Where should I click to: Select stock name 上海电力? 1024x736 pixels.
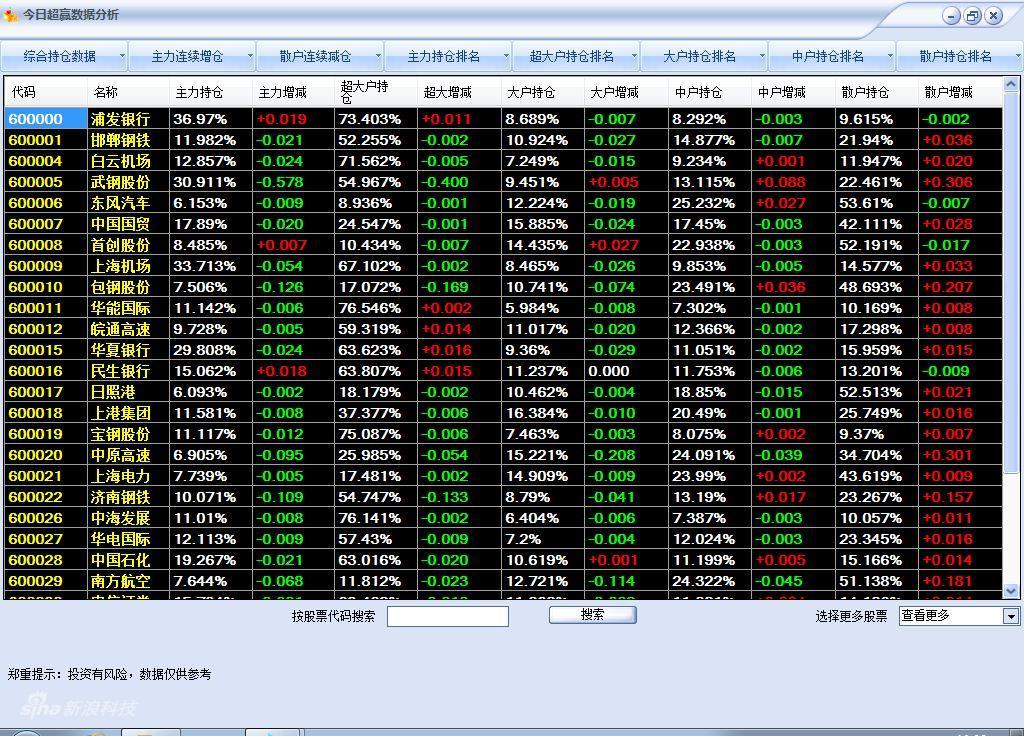tap(120, 476)
